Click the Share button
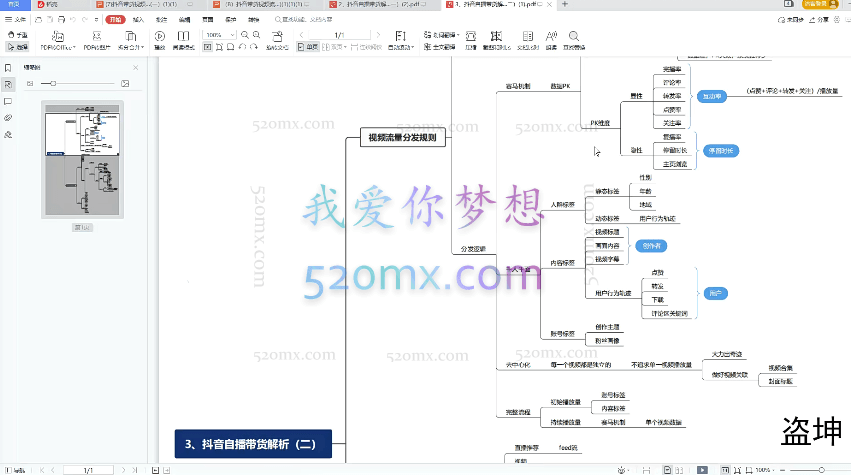851x475 pixels. coord(819,20)
